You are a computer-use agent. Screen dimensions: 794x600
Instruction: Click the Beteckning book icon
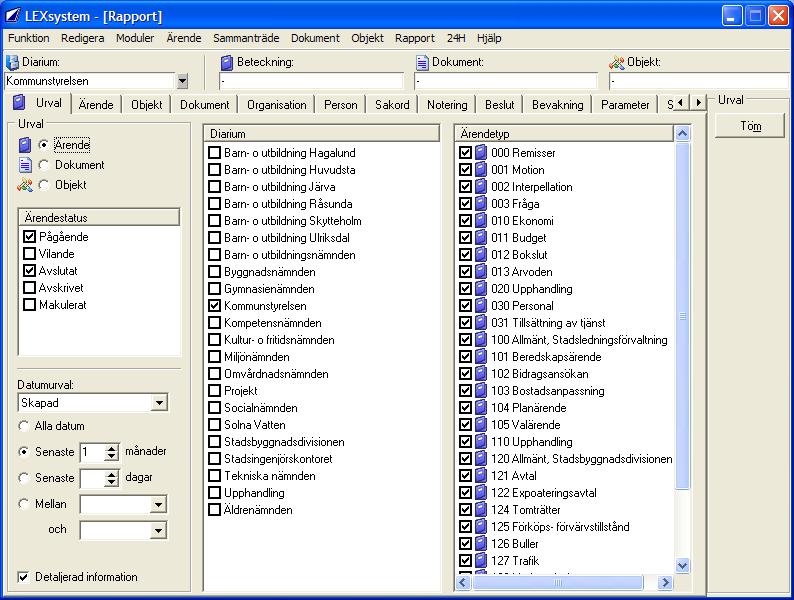pos(227,63)
